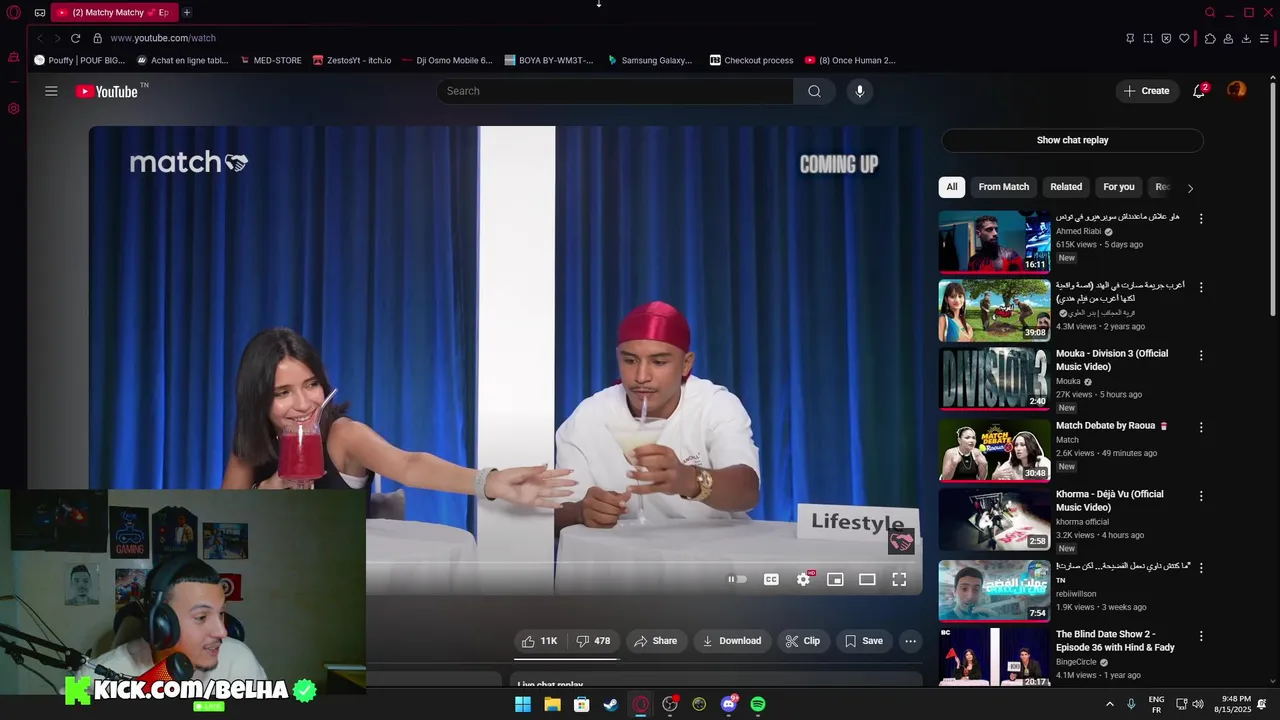Open YouTube notifications bell
Viewport: 1280px width, 720px height.
1199,91
